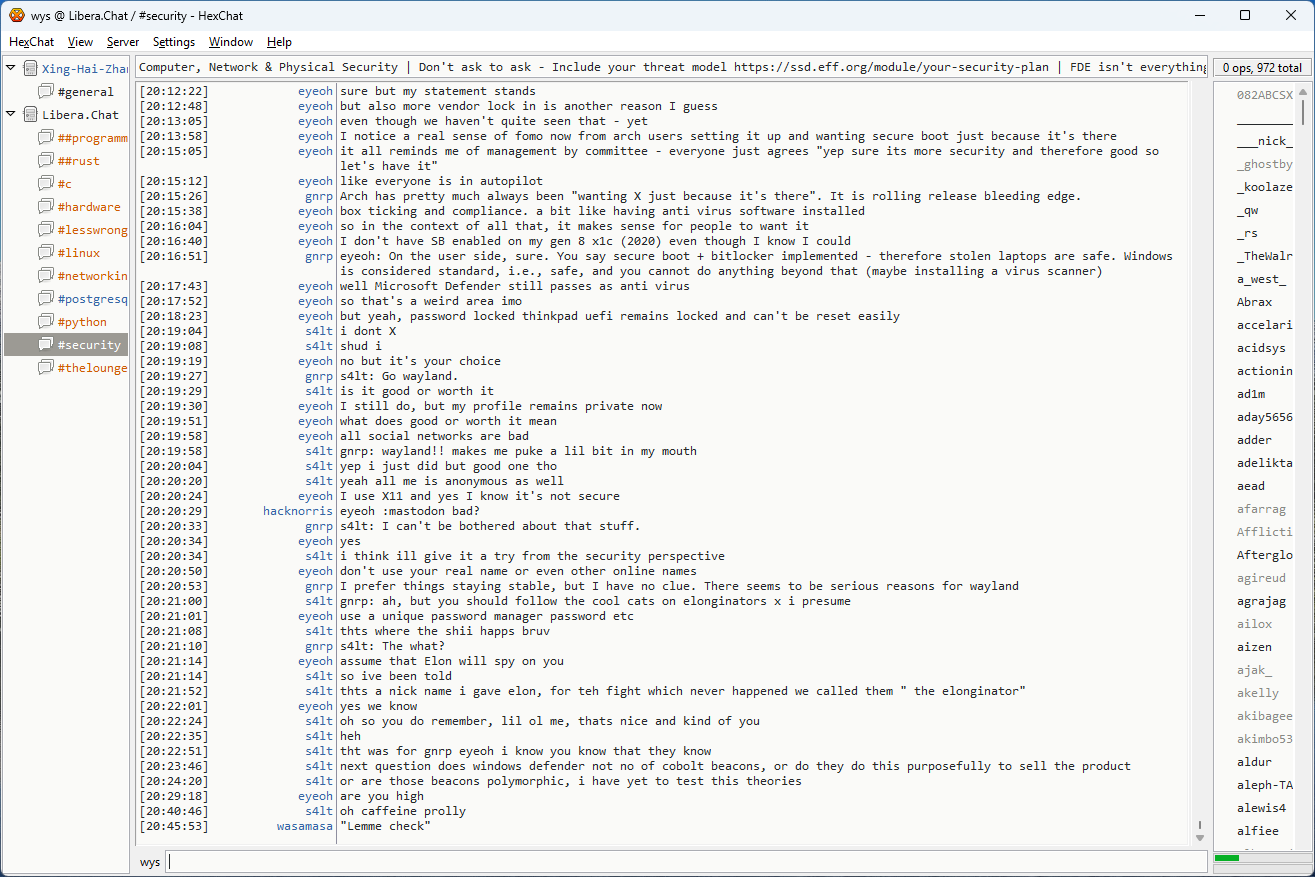Click the #lesswrong channel icon
The image size is (1315, 877).
[46, 229]
